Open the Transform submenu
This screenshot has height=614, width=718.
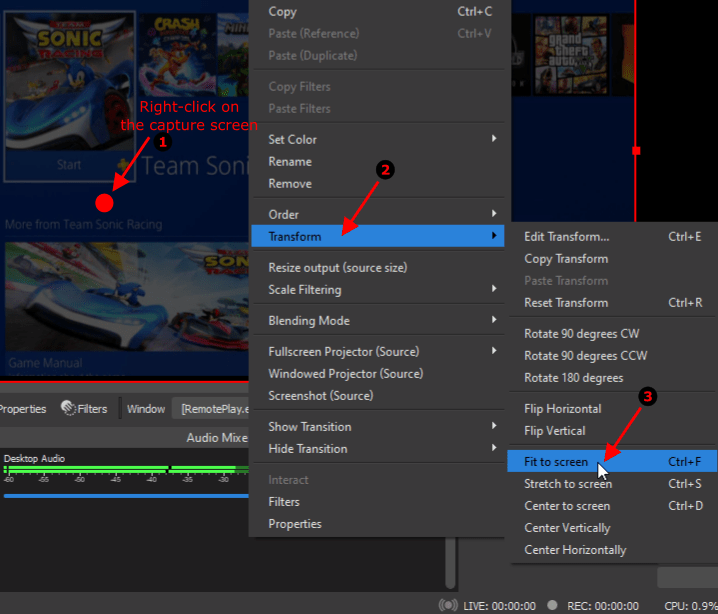click(x=378, y=236)
